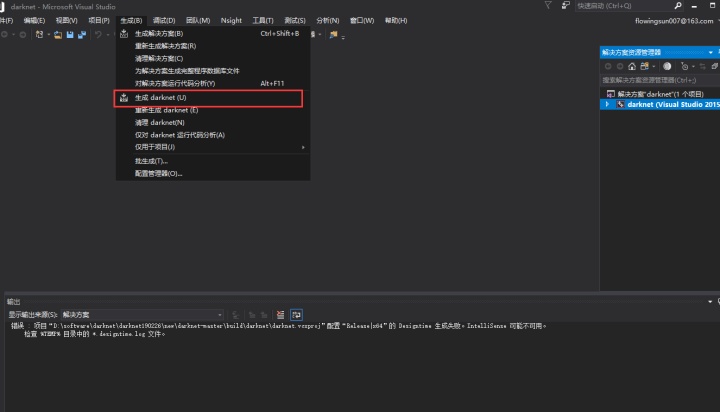Open the Nsight menu
The height and width of the screenshot is (412, 720).
click(231, 20)
